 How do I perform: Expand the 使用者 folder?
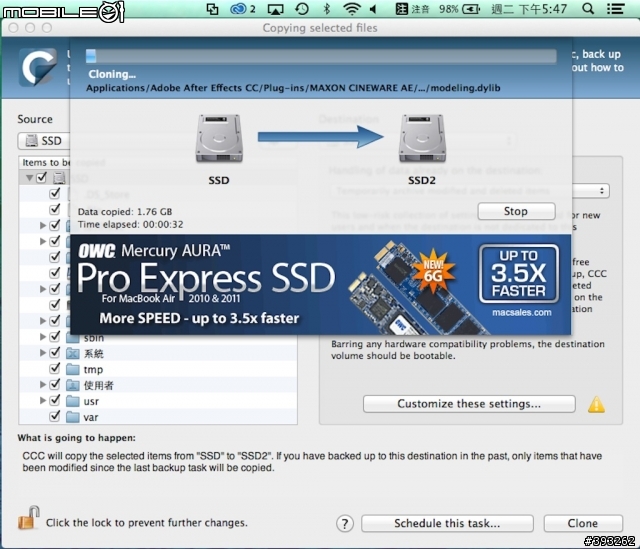(x=43, y=385)
